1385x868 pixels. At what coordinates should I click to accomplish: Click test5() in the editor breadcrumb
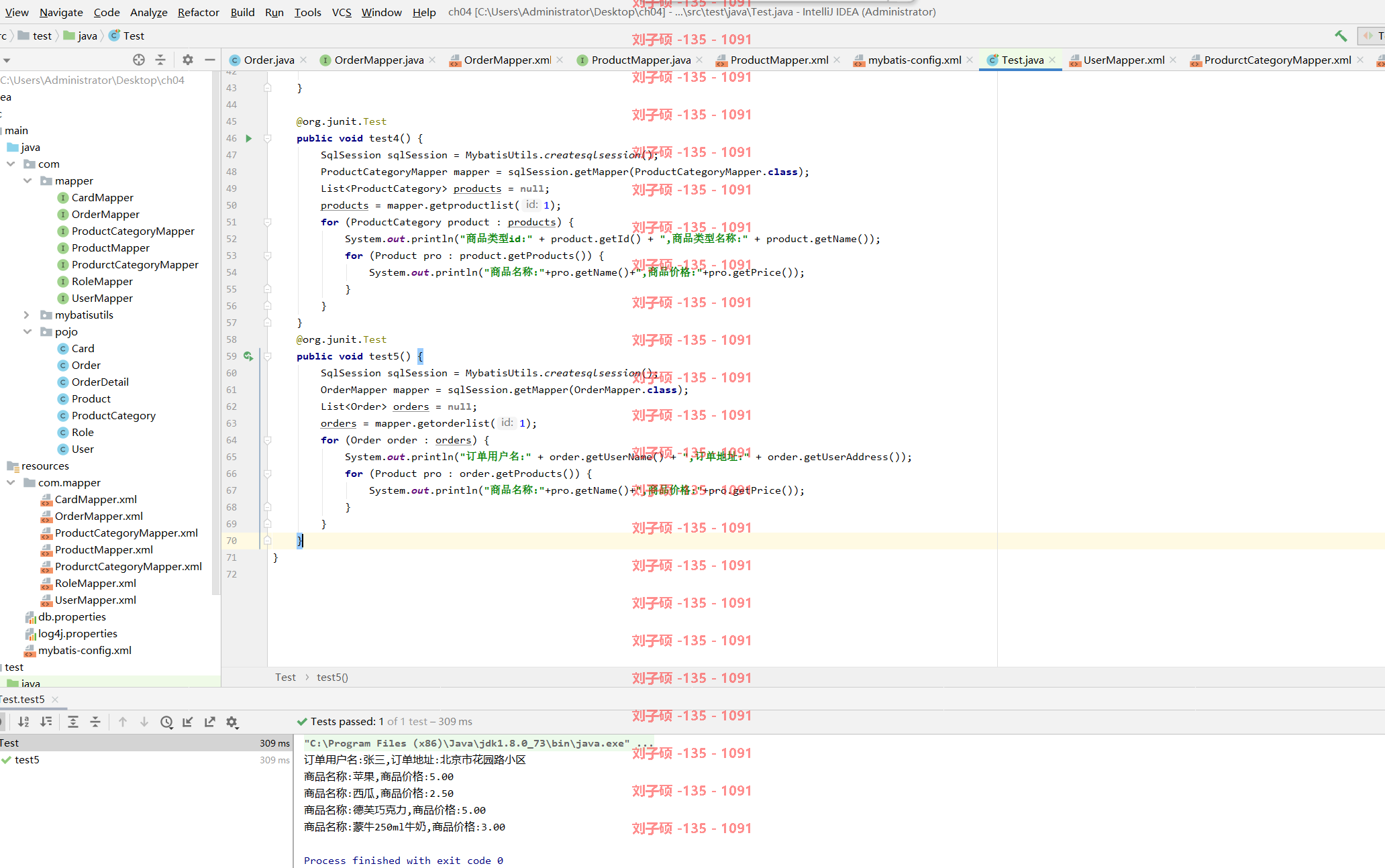click(x=332, y=677)
